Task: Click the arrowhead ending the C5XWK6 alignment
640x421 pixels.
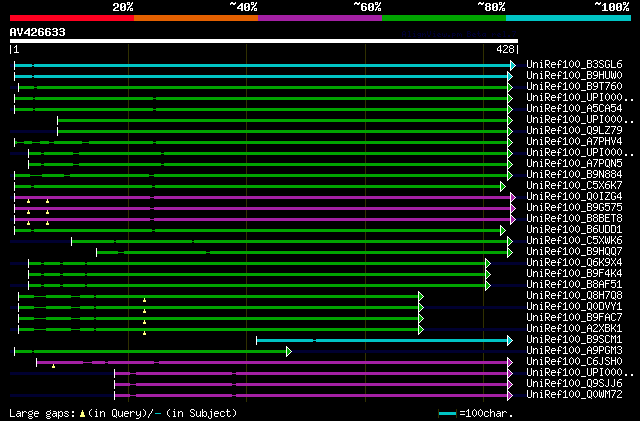Action: coord(510,242)
